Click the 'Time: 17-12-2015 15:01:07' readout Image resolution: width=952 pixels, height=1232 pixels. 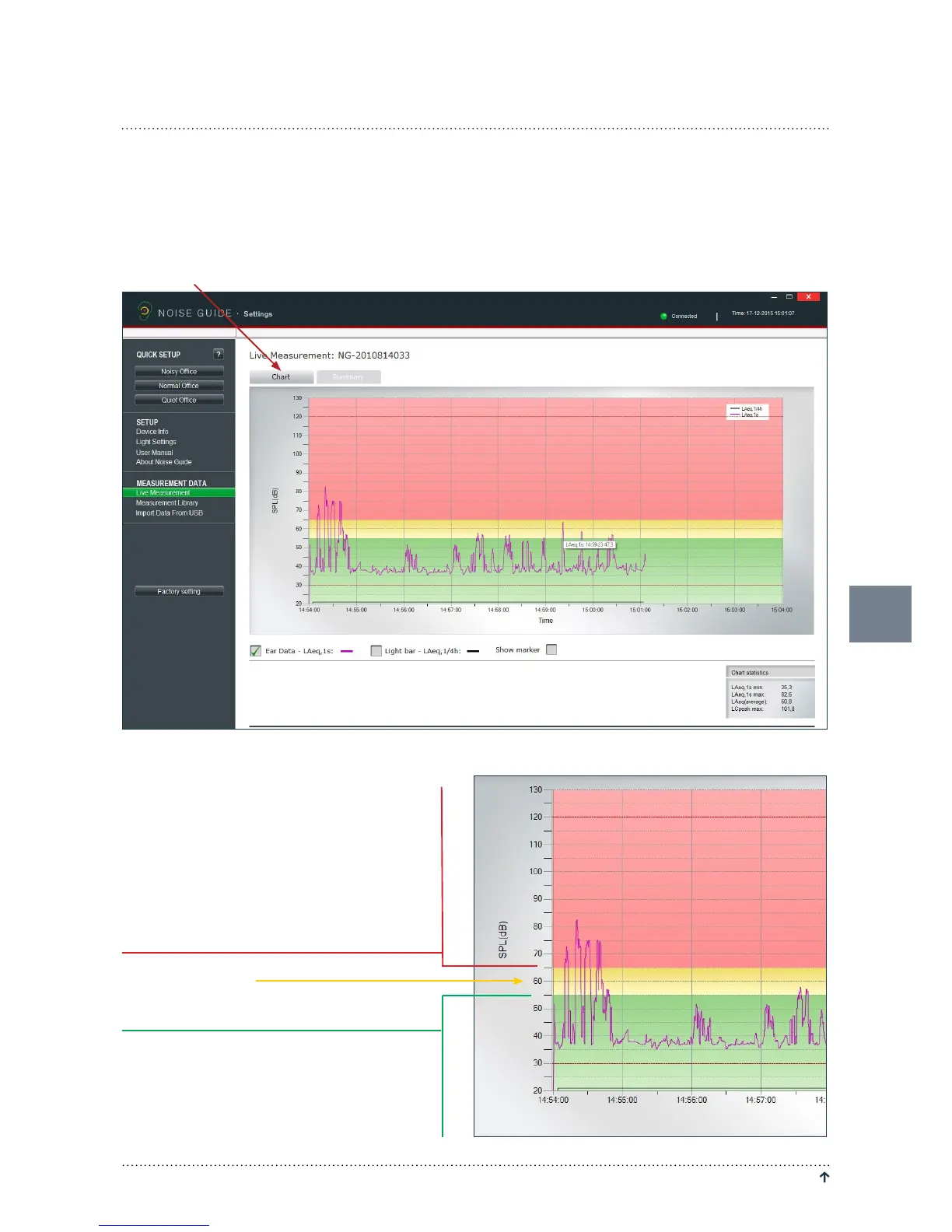point(763,313)
